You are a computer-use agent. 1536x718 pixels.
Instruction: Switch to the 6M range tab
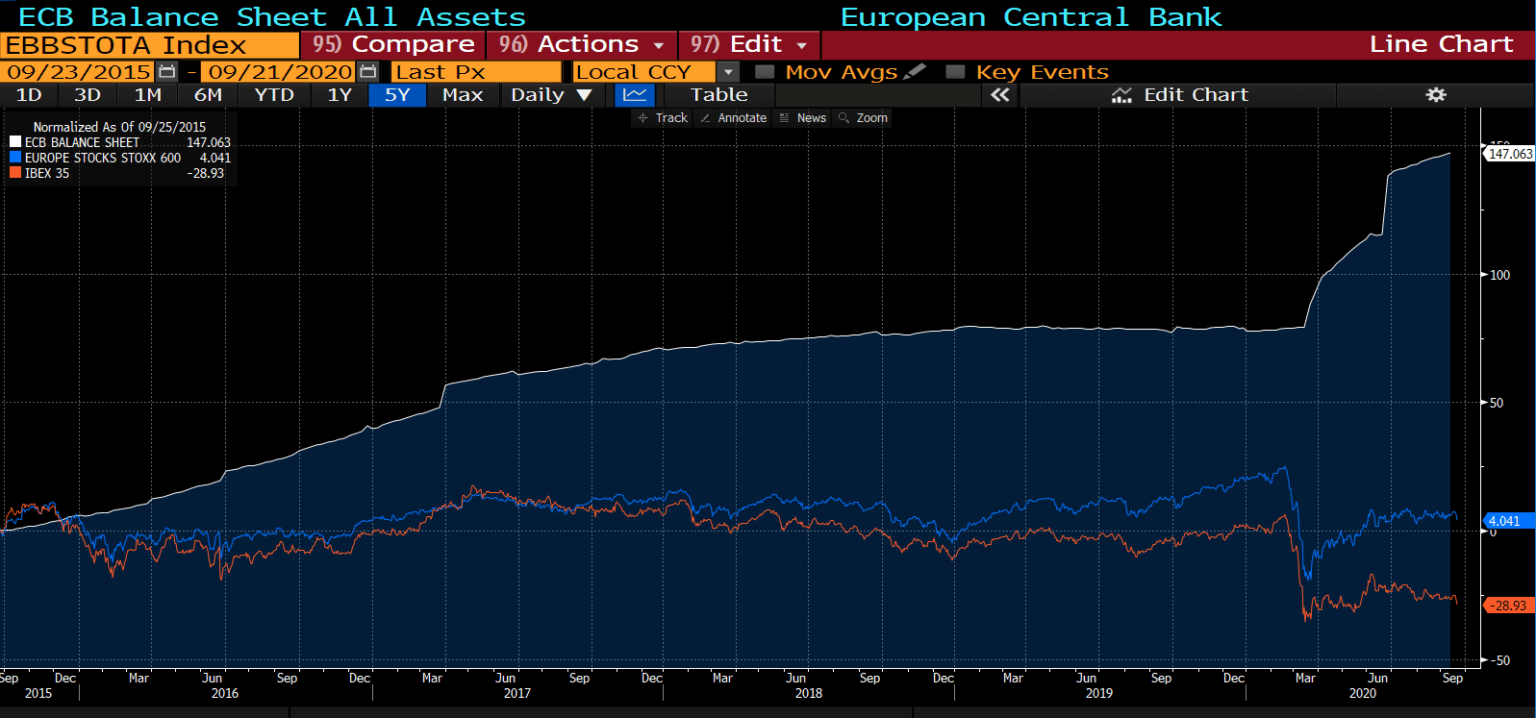click(208, 95)
